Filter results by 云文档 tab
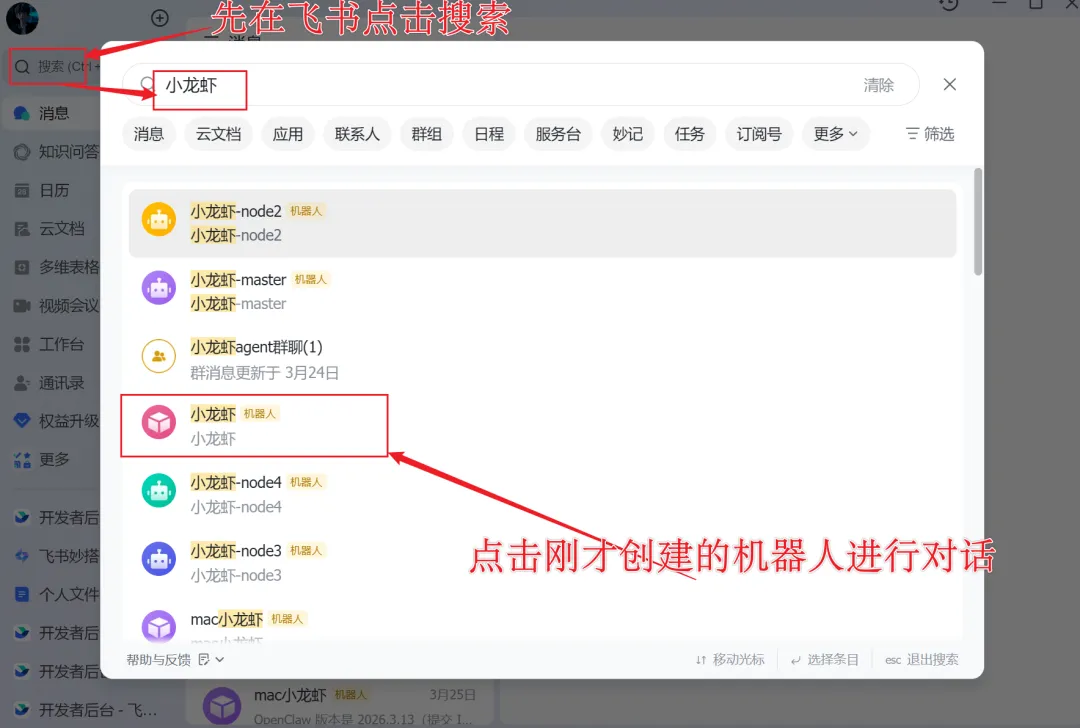1080x728 pixels. point(218,134)
